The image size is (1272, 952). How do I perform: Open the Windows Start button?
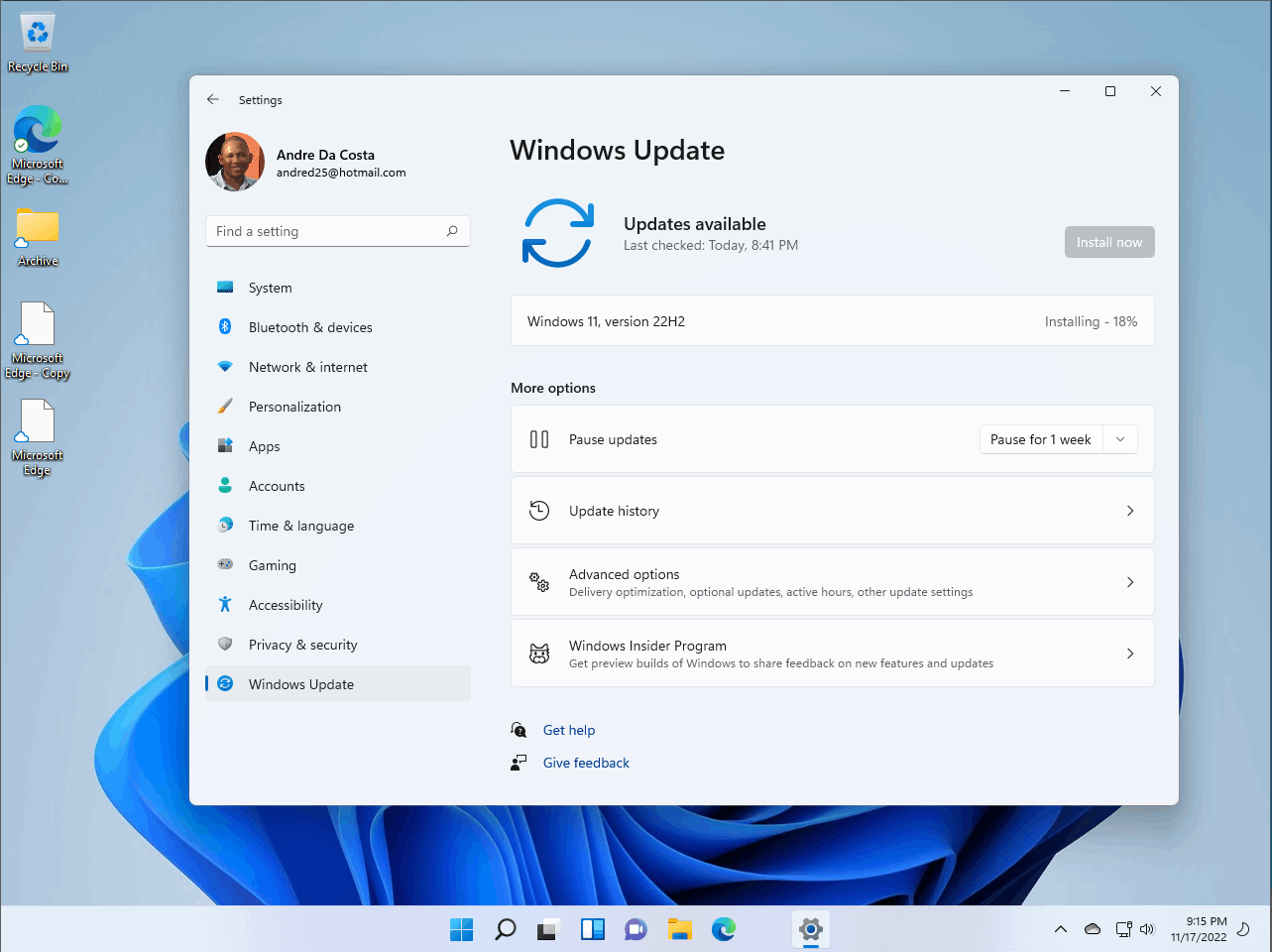coord(462,929)
